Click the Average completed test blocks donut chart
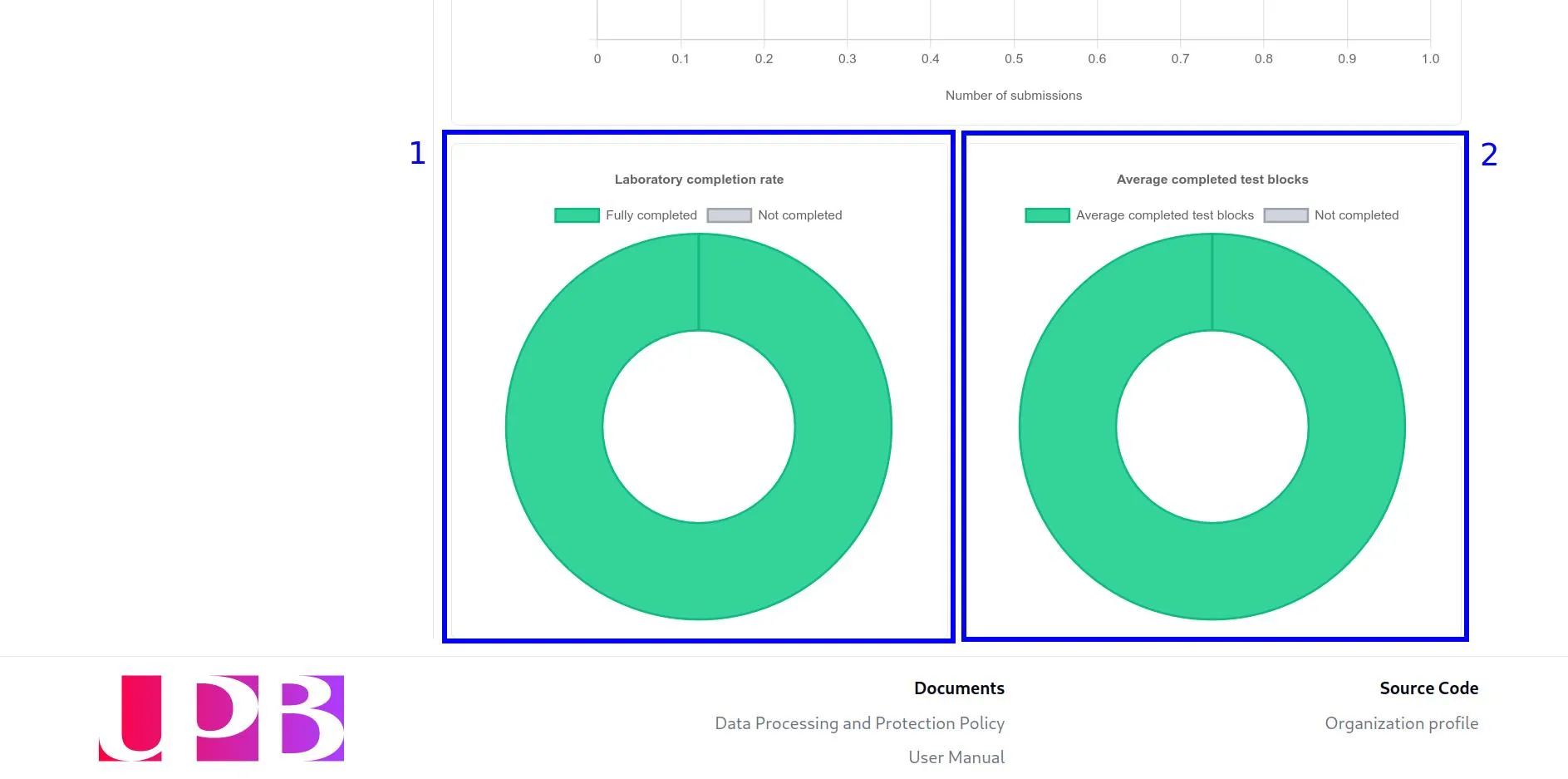The image size is (1568, 779). tap(1212, 426)
